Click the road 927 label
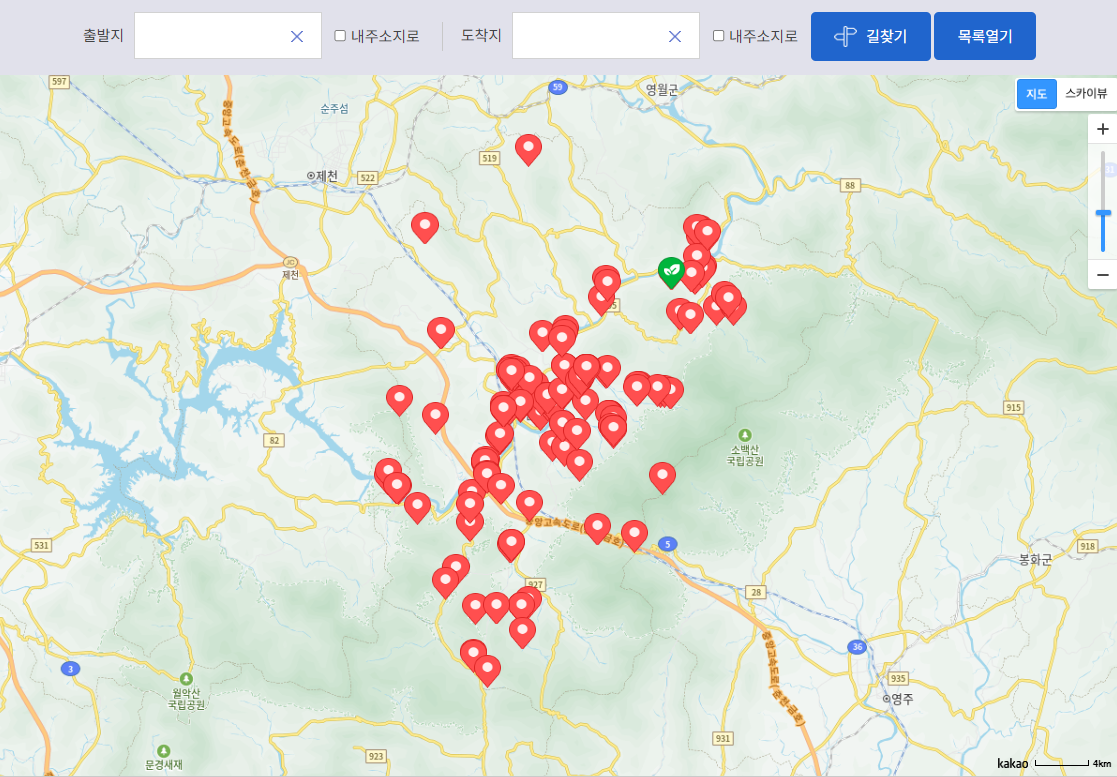Screen dimensions: 1117x777 (536, 585)
